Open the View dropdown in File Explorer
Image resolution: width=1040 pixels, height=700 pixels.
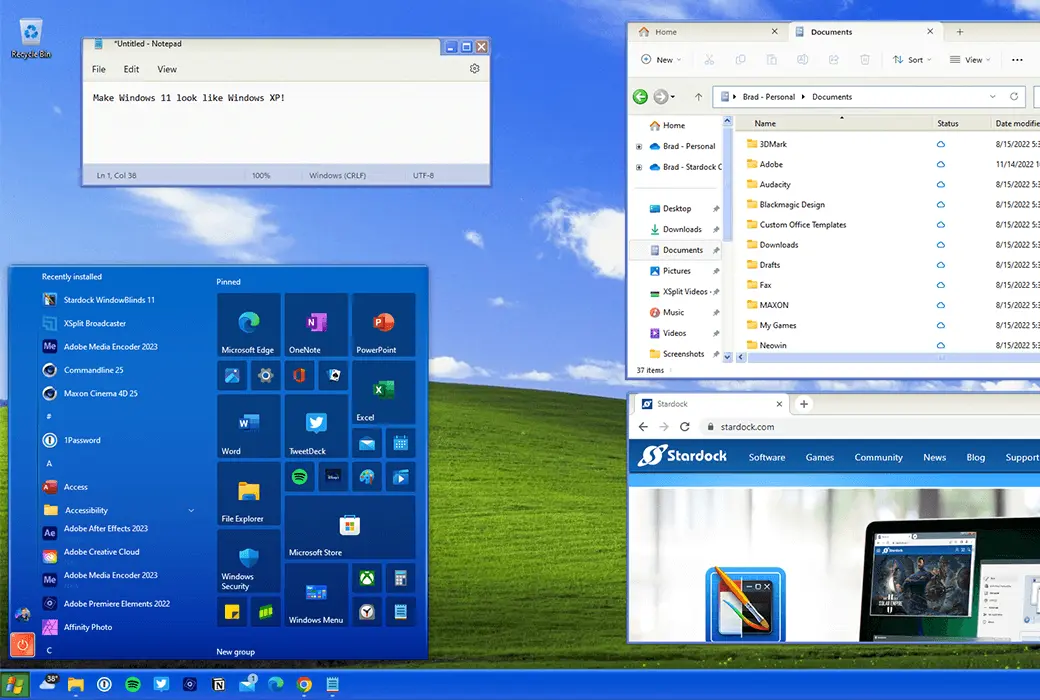tap(970, 60)
